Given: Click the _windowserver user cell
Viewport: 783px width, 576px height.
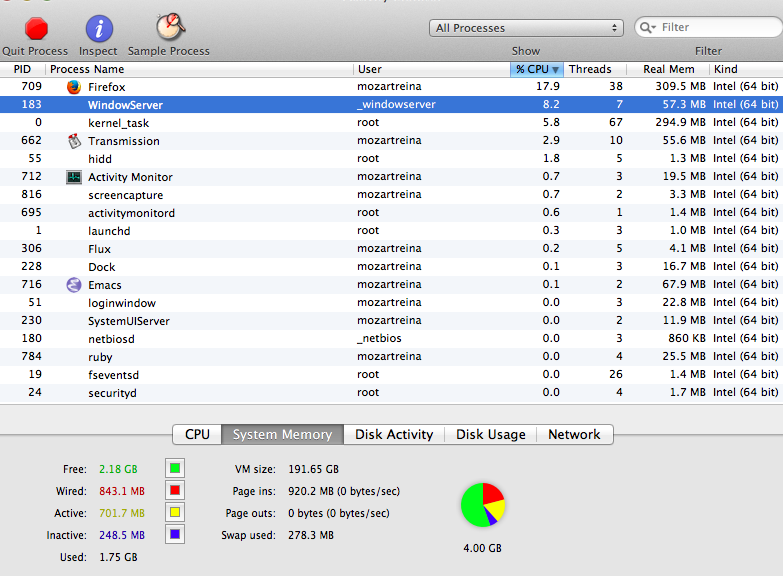Looking at the screenshot, I should [x=396, y=104].
